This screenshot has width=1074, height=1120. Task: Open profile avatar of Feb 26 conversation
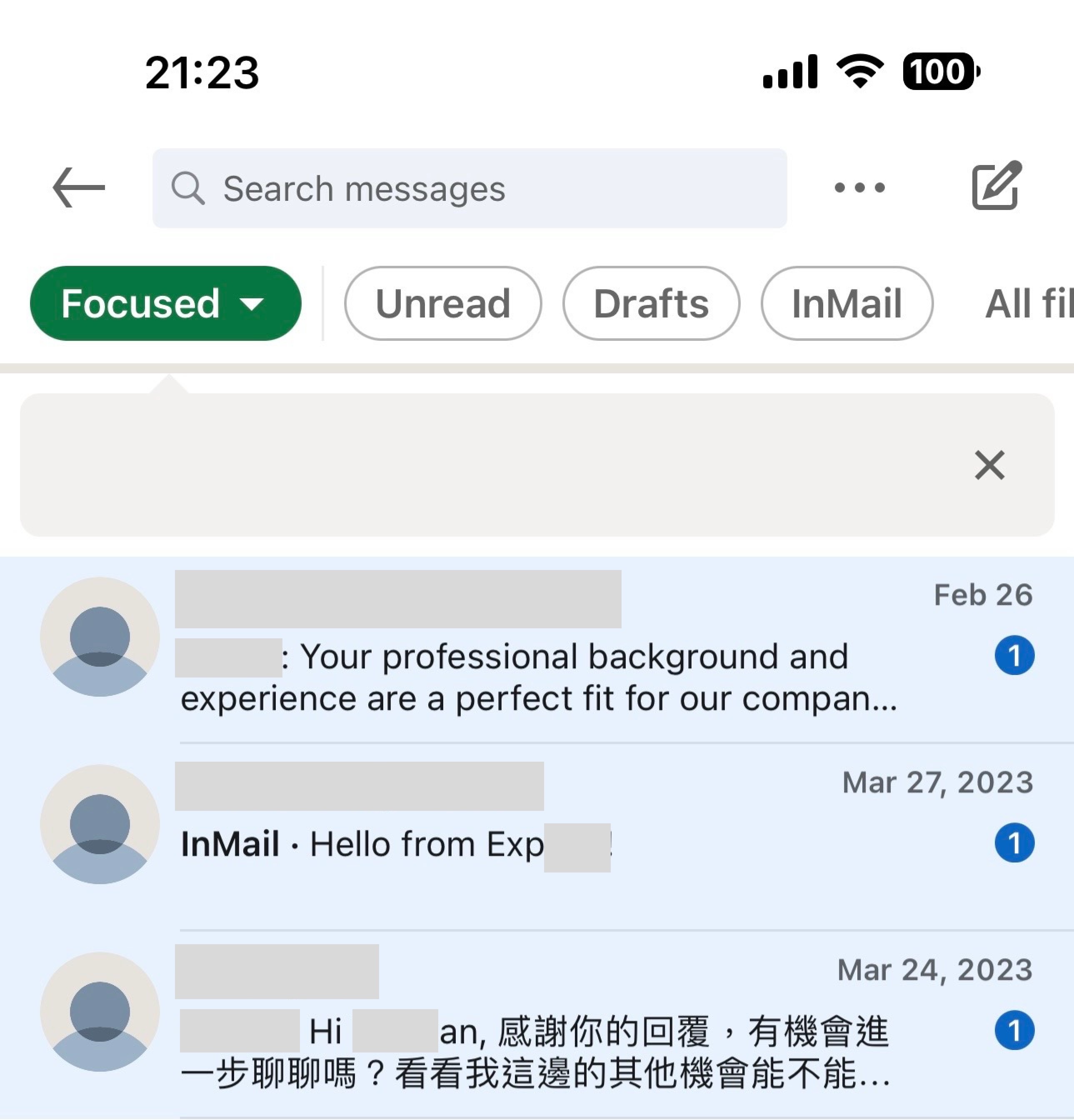click(100, 637)
